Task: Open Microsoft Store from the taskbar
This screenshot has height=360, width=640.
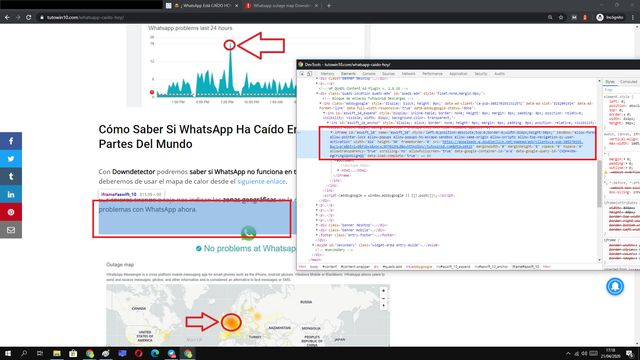Action: click(x=73, y=353)
